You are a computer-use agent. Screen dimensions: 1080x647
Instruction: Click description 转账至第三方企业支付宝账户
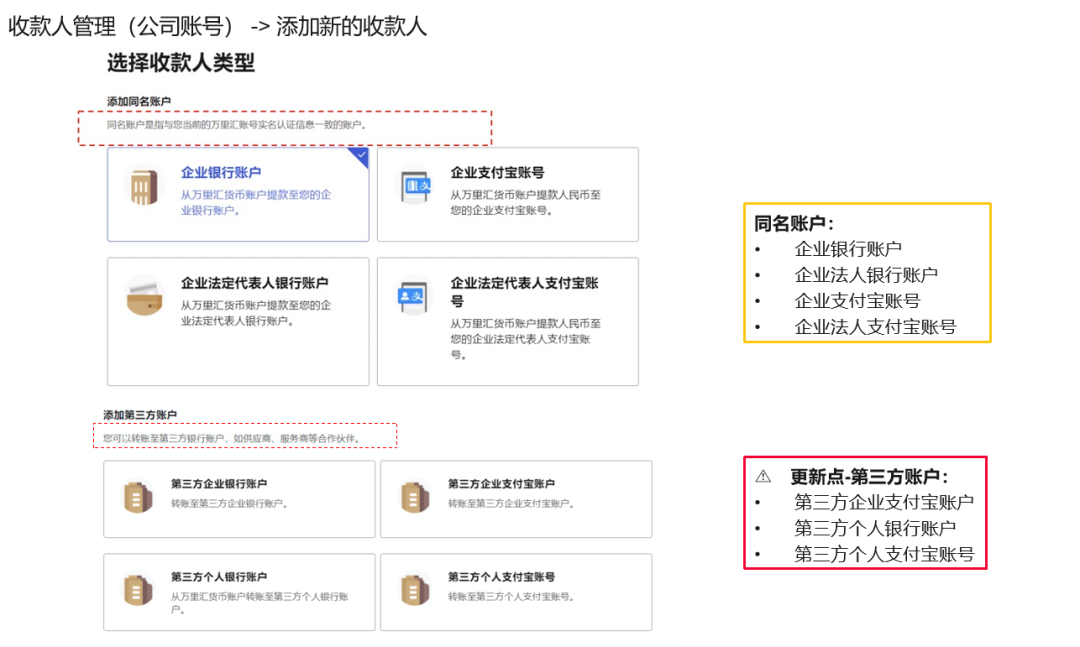(x=512, y=504)
